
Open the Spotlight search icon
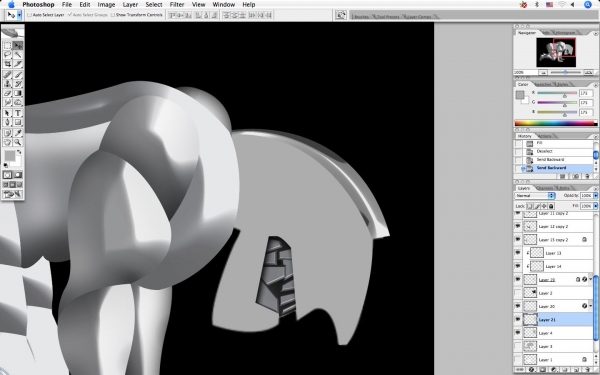click(x=588, y=5)
